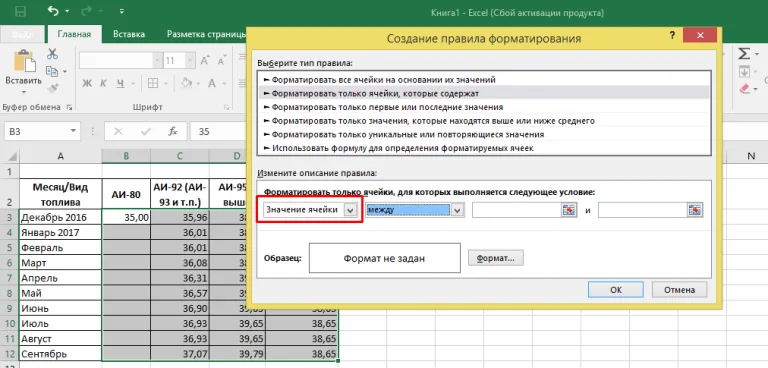Toggle underline Ч formatting
The image size is (768, 368).
[x=120, y=83]
